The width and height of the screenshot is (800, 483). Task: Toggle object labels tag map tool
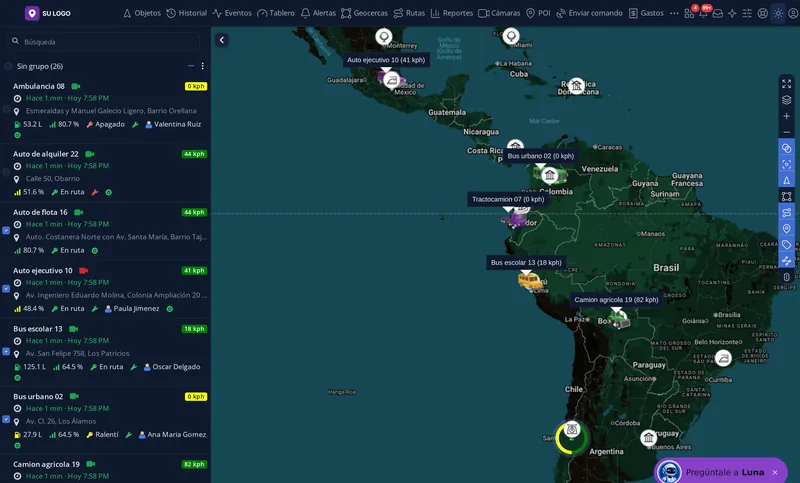[x=787, y=245]
